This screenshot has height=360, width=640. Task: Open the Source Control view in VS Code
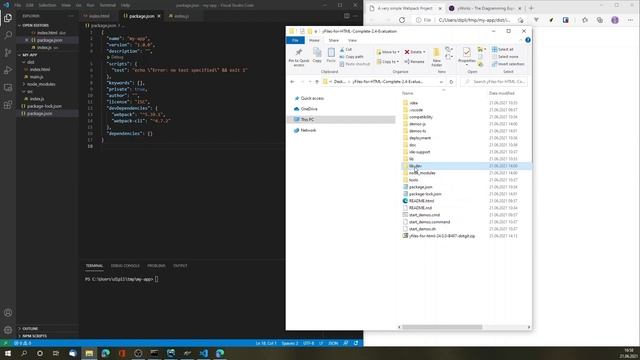[x=8, y=53]
